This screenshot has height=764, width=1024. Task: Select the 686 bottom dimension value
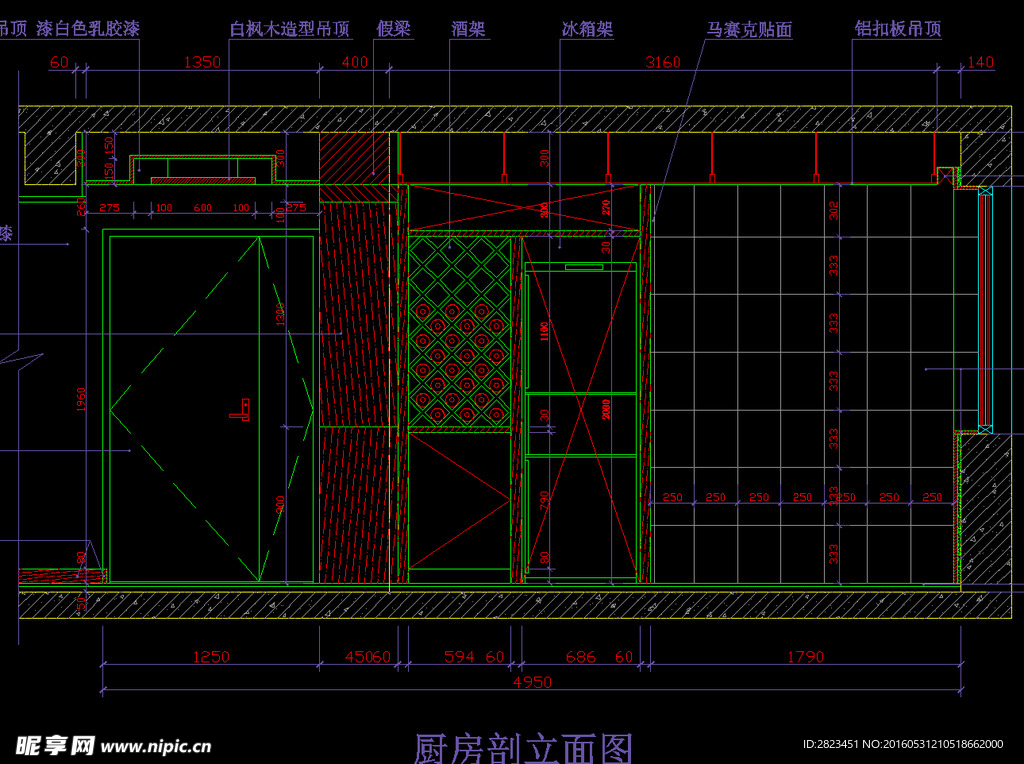coord(581,657)
